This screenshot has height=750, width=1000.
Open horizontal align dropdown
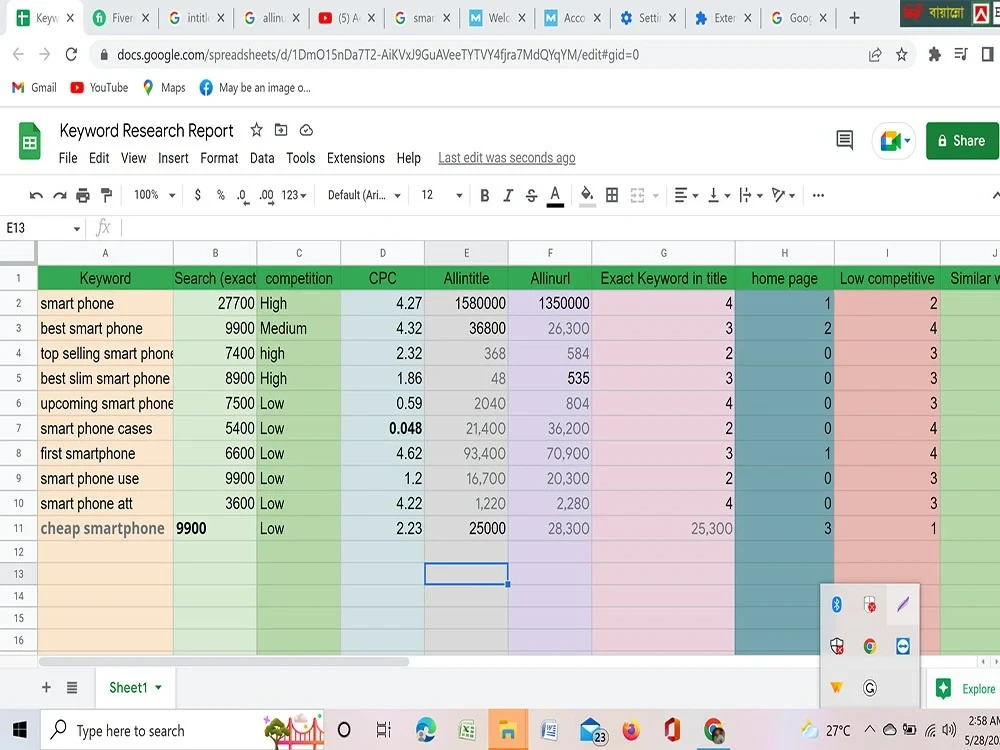point(686,195)
